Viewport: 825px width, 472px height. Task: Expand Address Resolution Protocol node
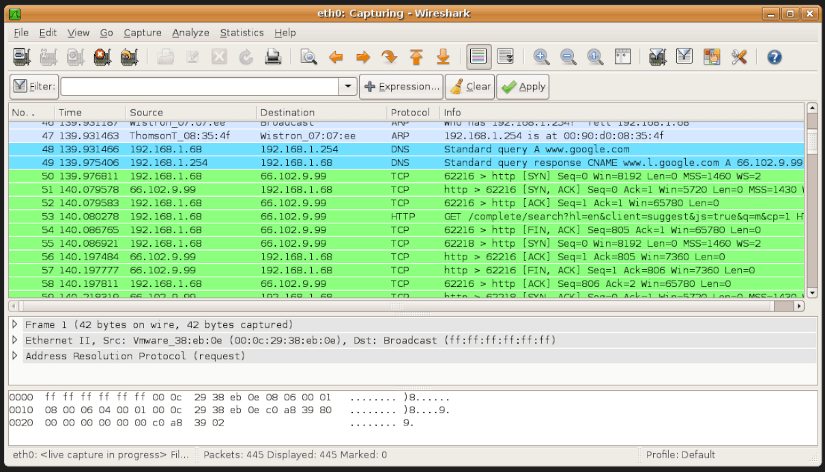click(15, 356)
